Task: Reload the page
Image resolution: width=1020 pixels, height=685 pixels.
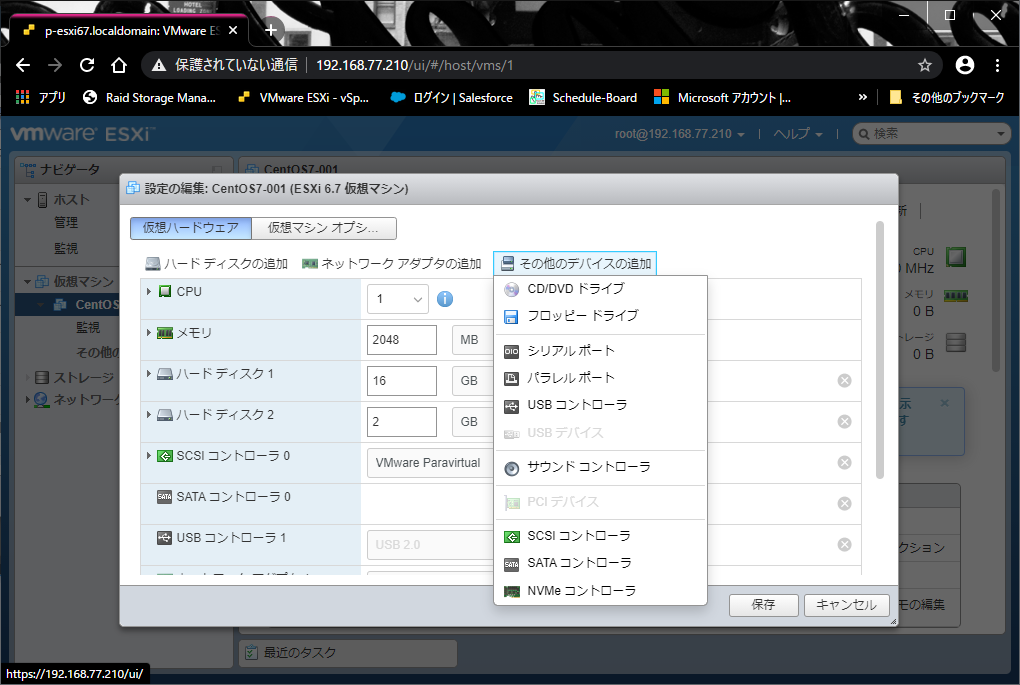Action: [87, 65]
